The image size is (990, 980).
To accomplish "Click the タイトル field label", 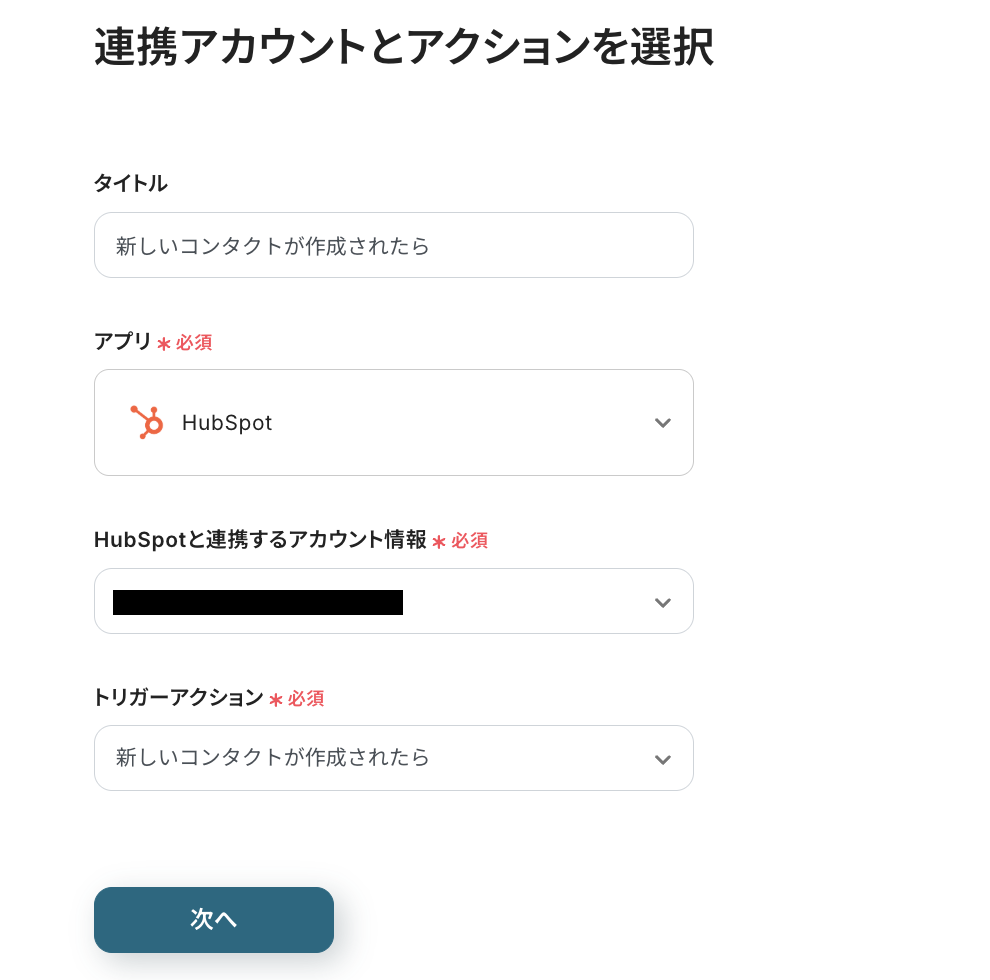I will (x=131, y=183).
